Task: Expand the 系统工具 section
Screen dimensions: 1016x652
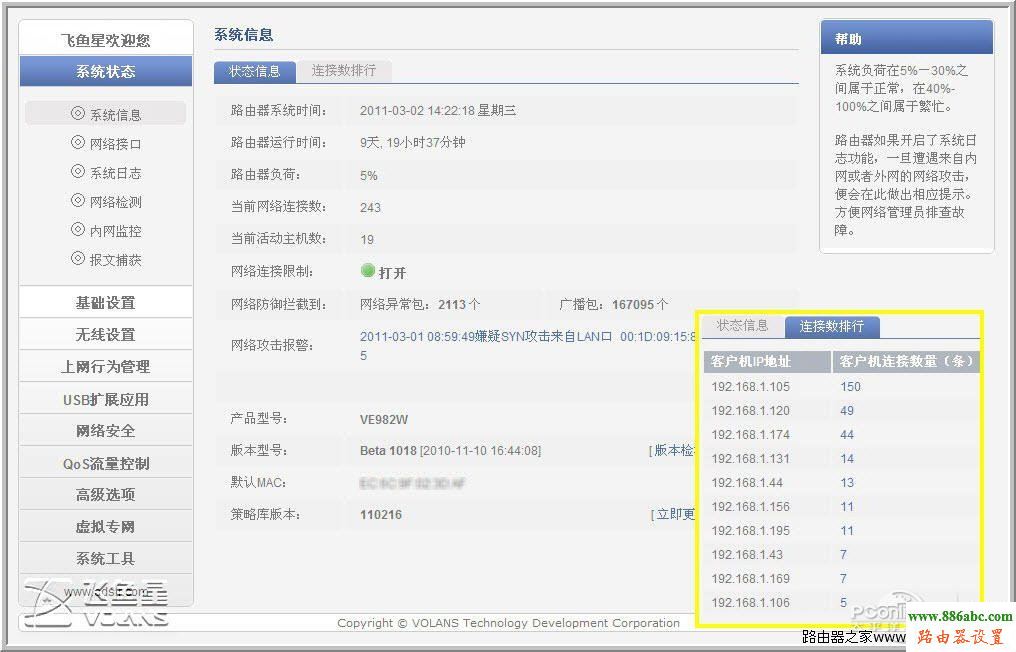Action: pos(105,558)
